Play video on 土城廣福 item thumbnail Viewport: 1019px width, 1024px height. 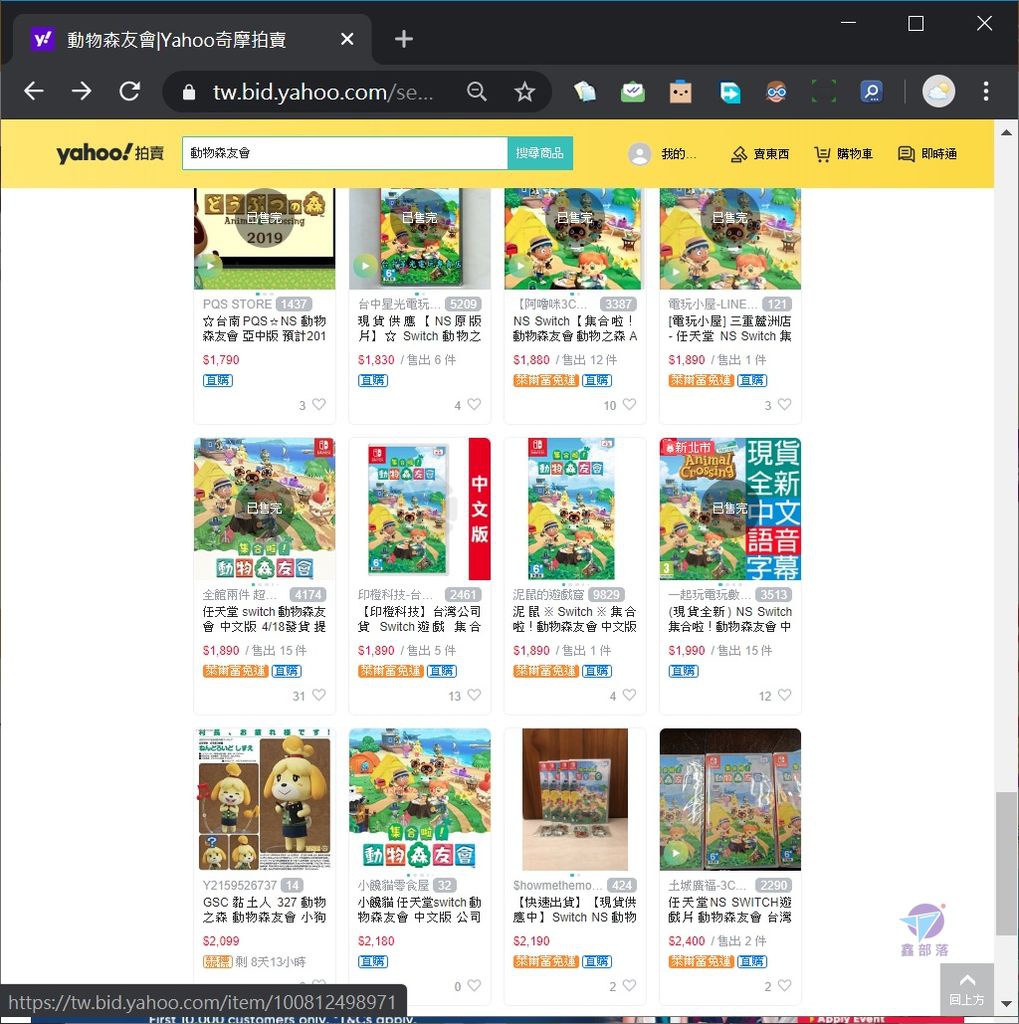tap(675, 853)
